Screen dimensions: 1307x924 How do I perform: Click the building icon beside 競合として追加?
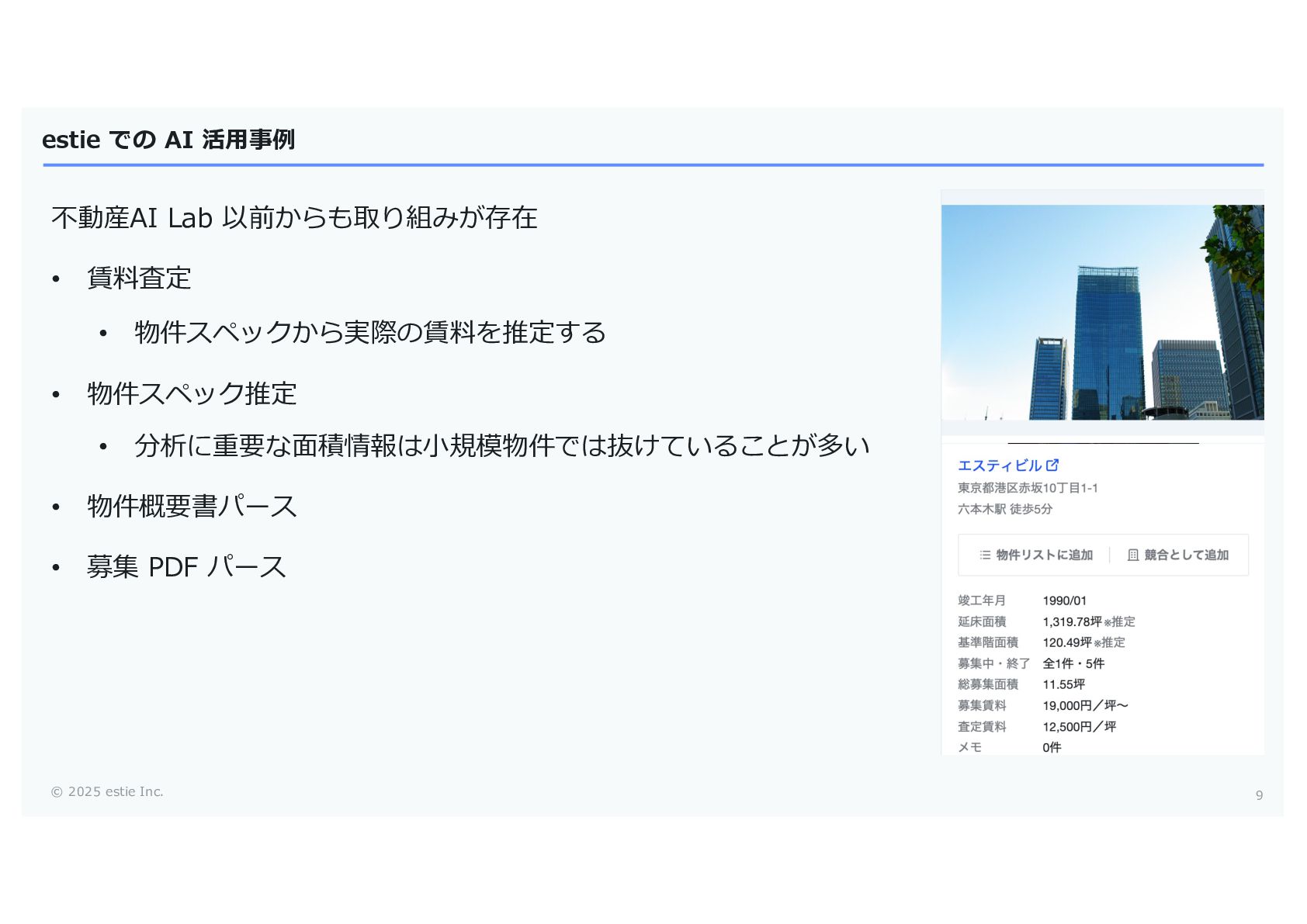tap(1133, 555)
